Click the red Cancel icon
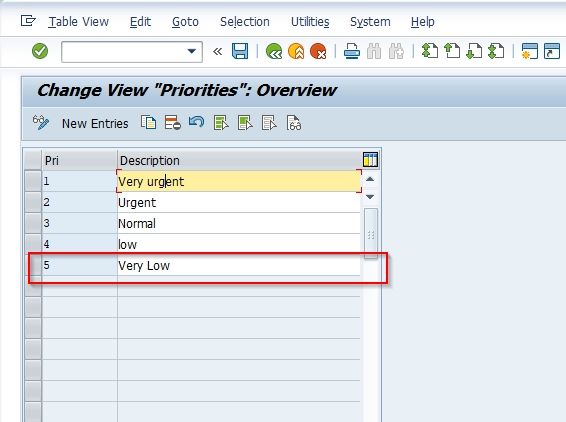This screenshot has width=566, height=422. [318, 51]
